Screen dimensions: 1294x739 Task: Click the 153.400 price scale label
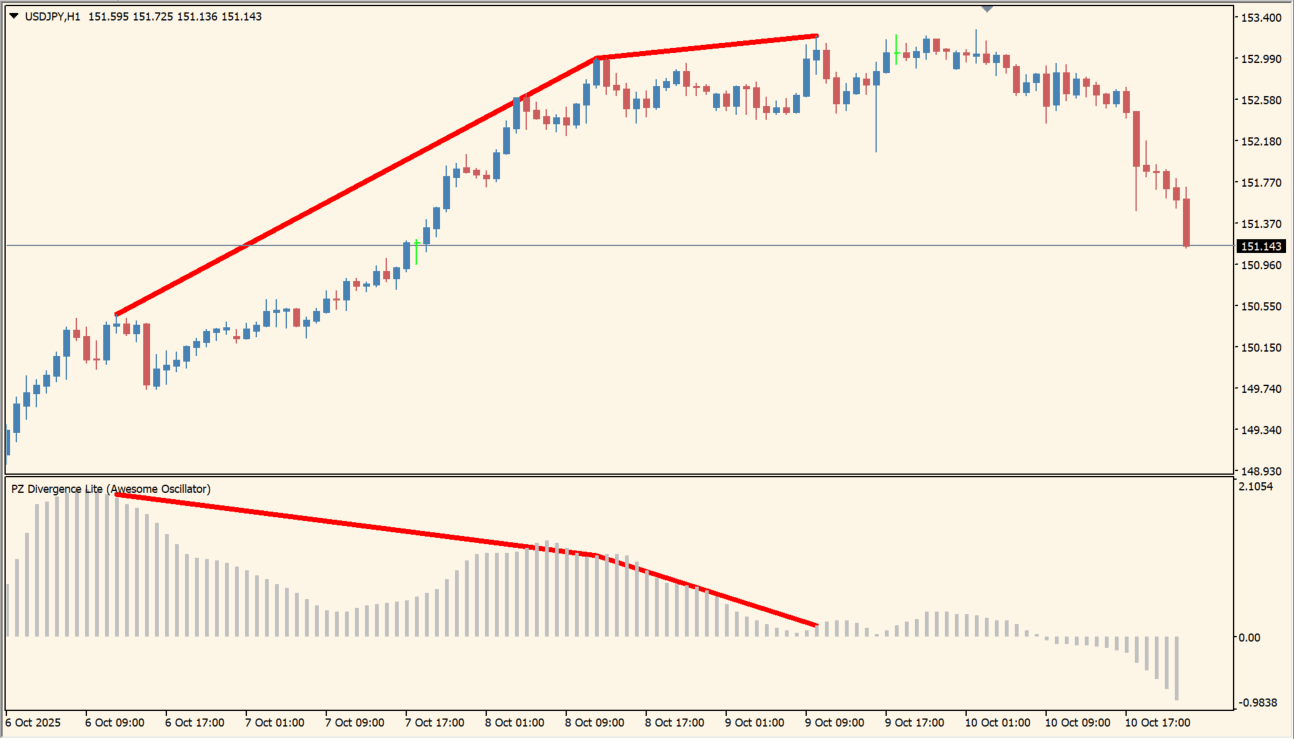(1260, 18)
